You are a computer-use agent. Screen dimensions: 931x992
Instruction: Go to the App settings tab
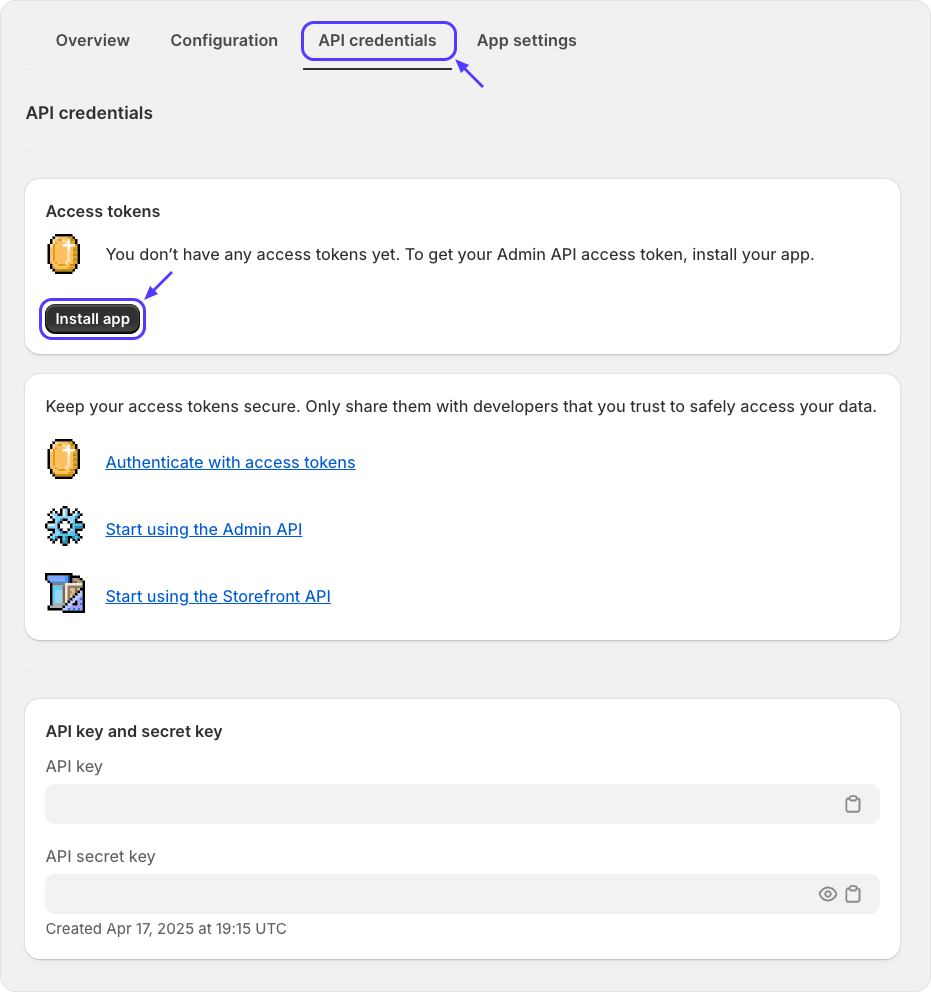527,41
